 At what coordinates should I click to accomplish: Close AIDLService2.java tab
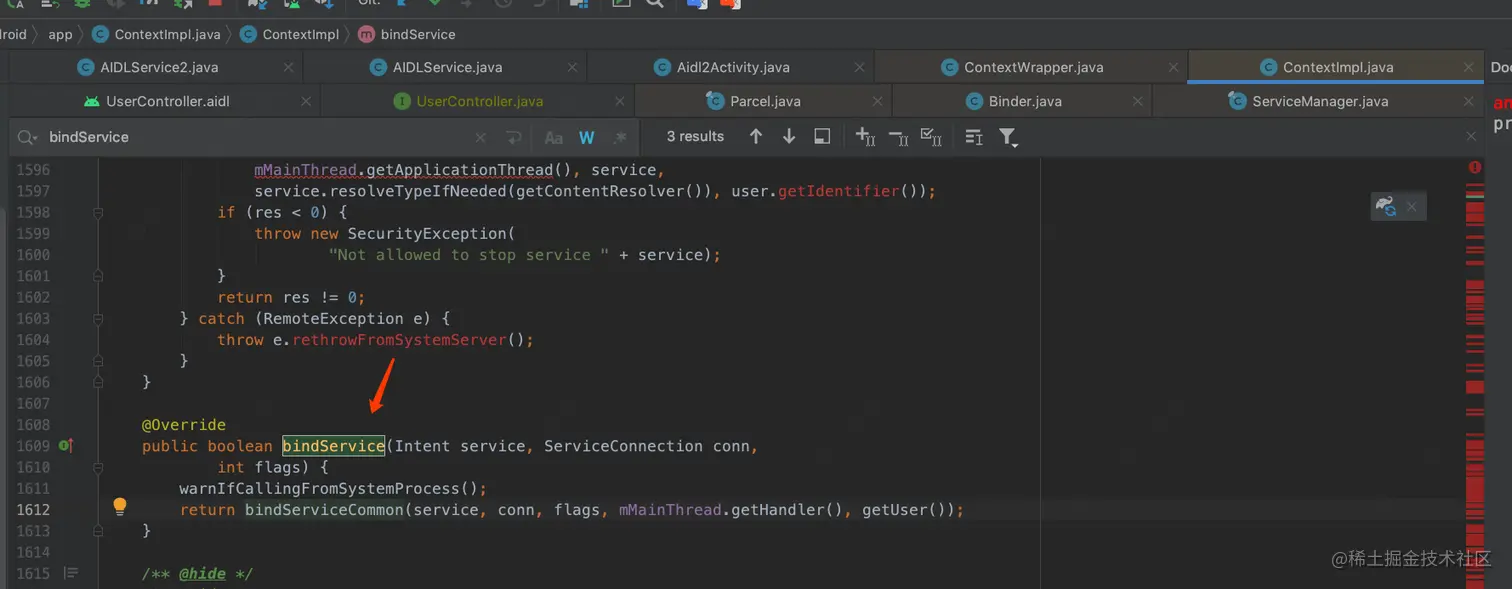[288, 68]
